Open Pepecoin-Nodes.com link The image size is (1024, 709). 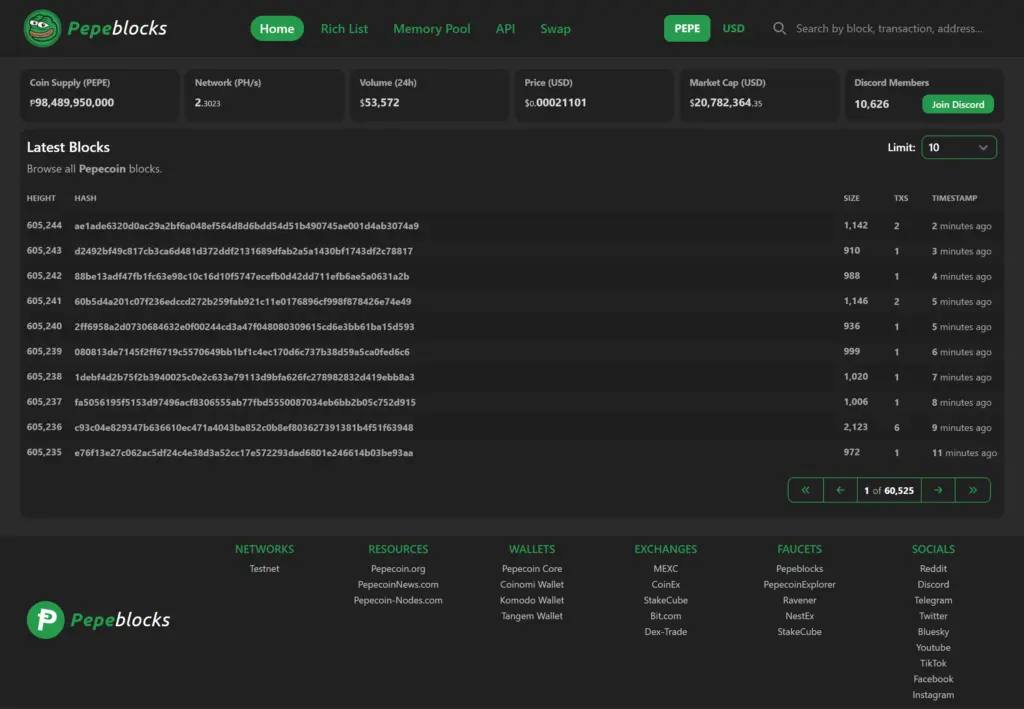click(398, 600)
